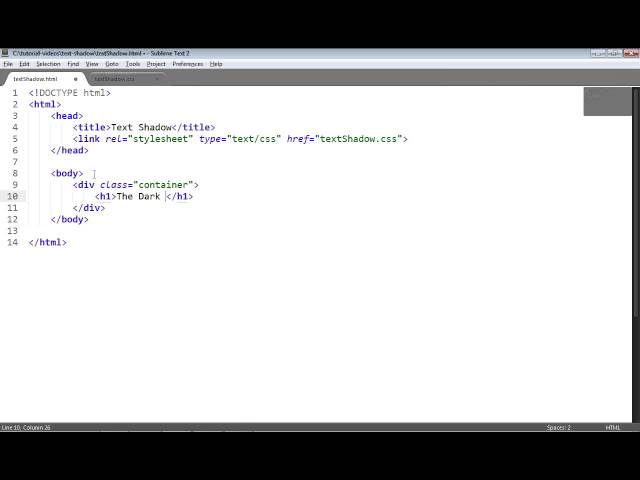This screenshot has width=640, height=480.
Task: Click the vertical scrollbar on the right
Action: 636,202
